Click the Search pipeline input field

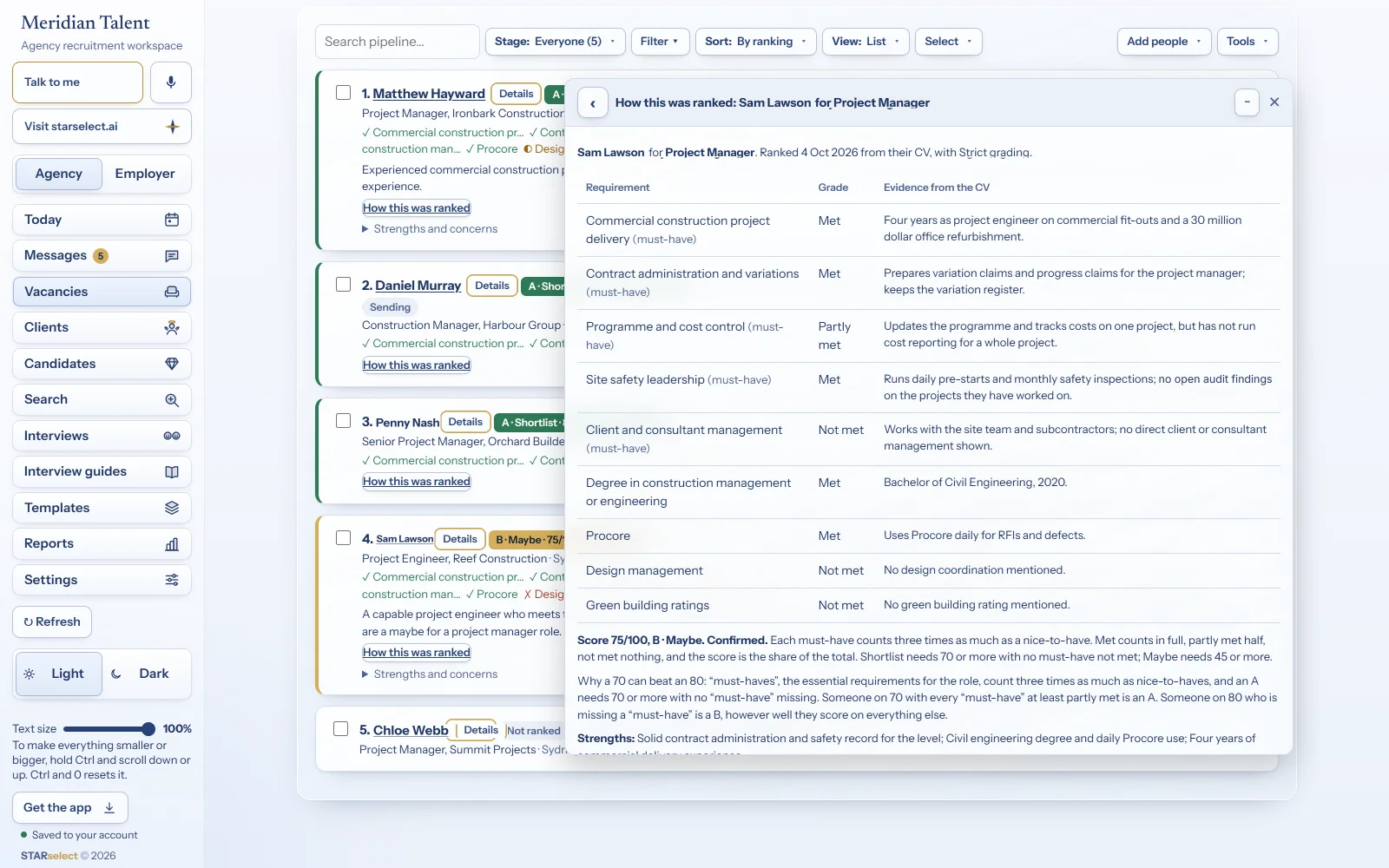tap(398, 42)
